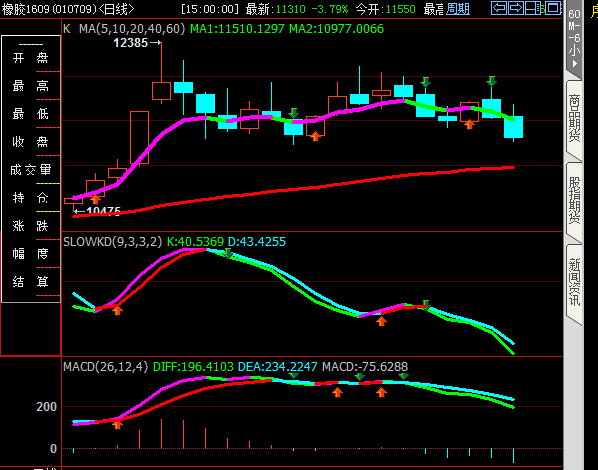The image size is (598, 470).
Task: Click the DIFF:196.4103 value
Action: [193, 367]
